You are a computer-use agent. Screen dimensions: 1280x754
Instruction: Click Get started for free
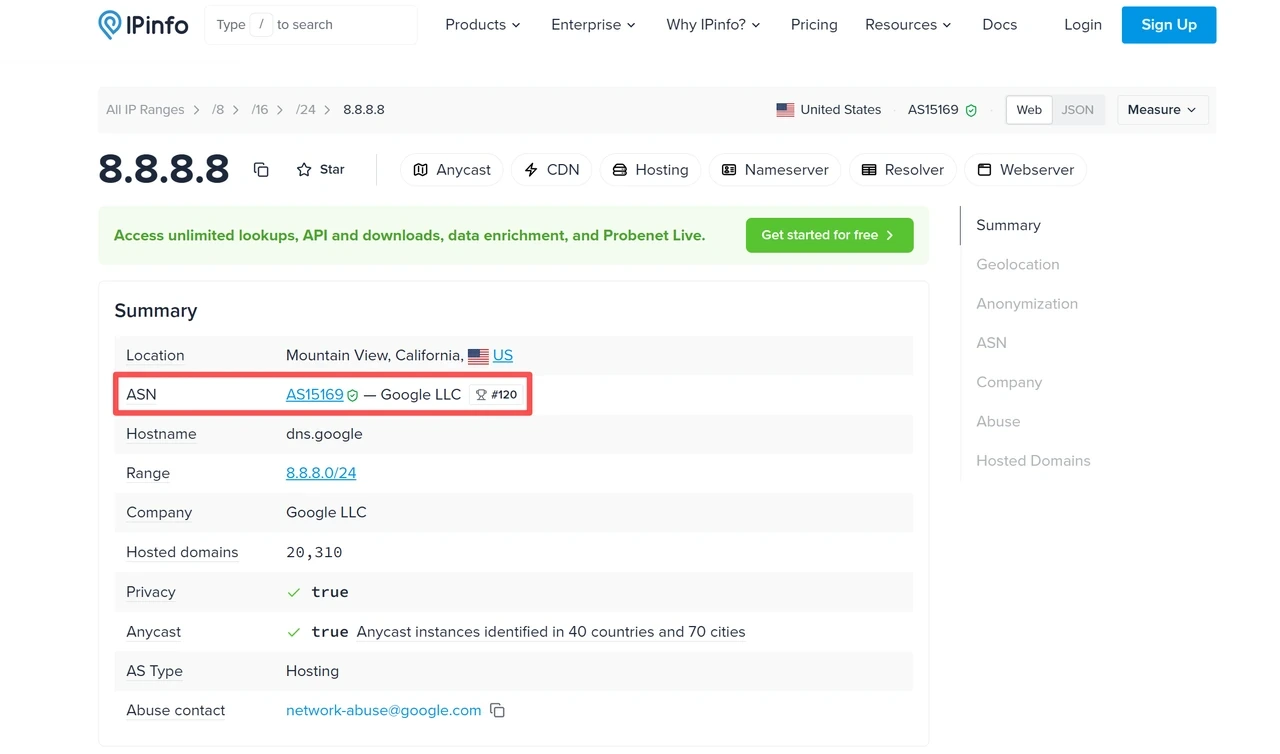[829, 235]
